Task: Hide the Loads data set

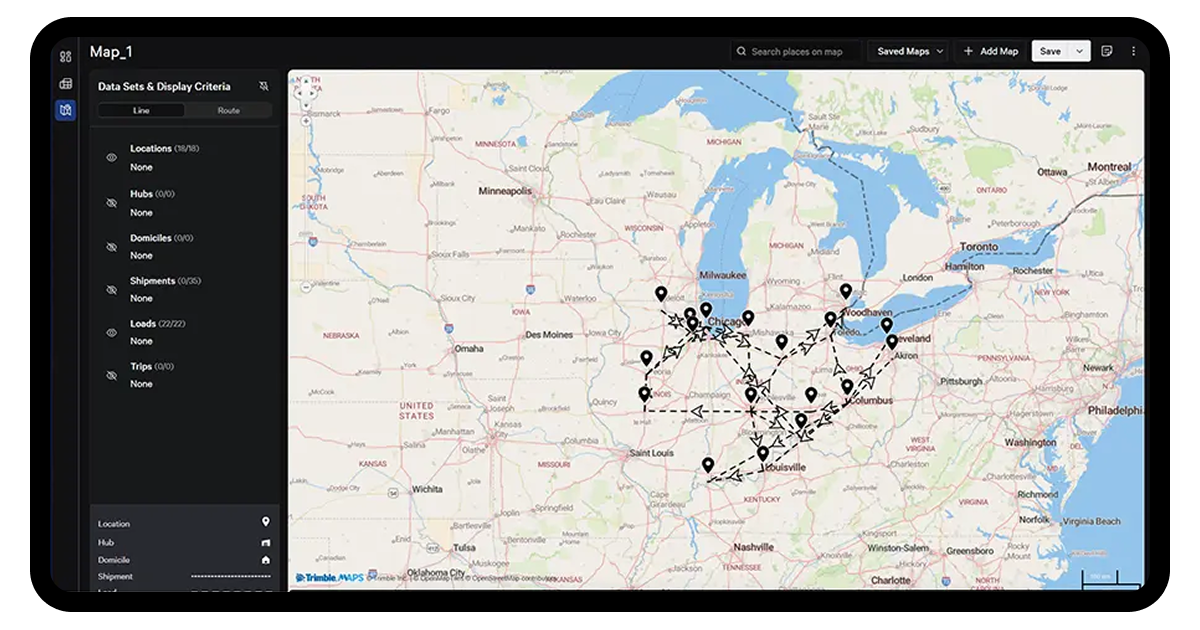Action: tap(112, 332)
